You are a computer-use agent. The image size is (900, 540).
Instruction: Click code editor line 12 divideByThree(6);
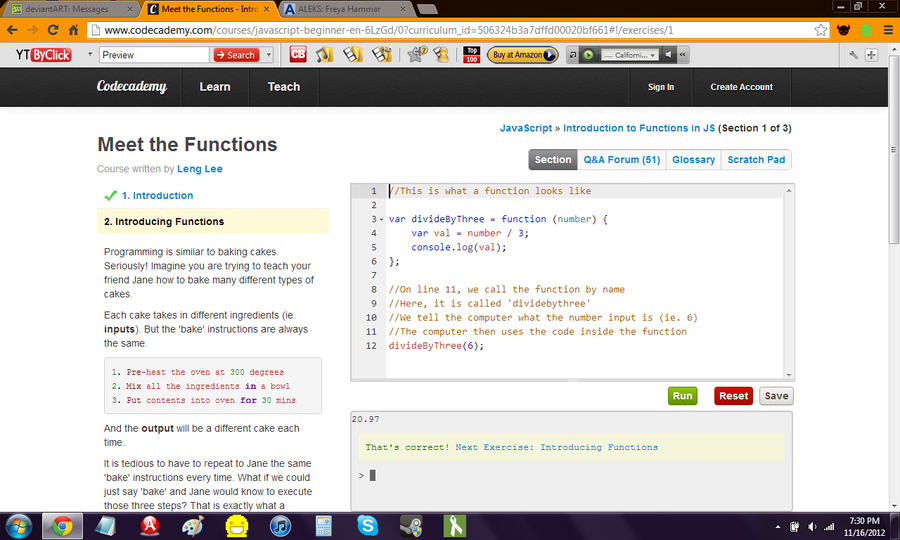[x=436, y=346]
